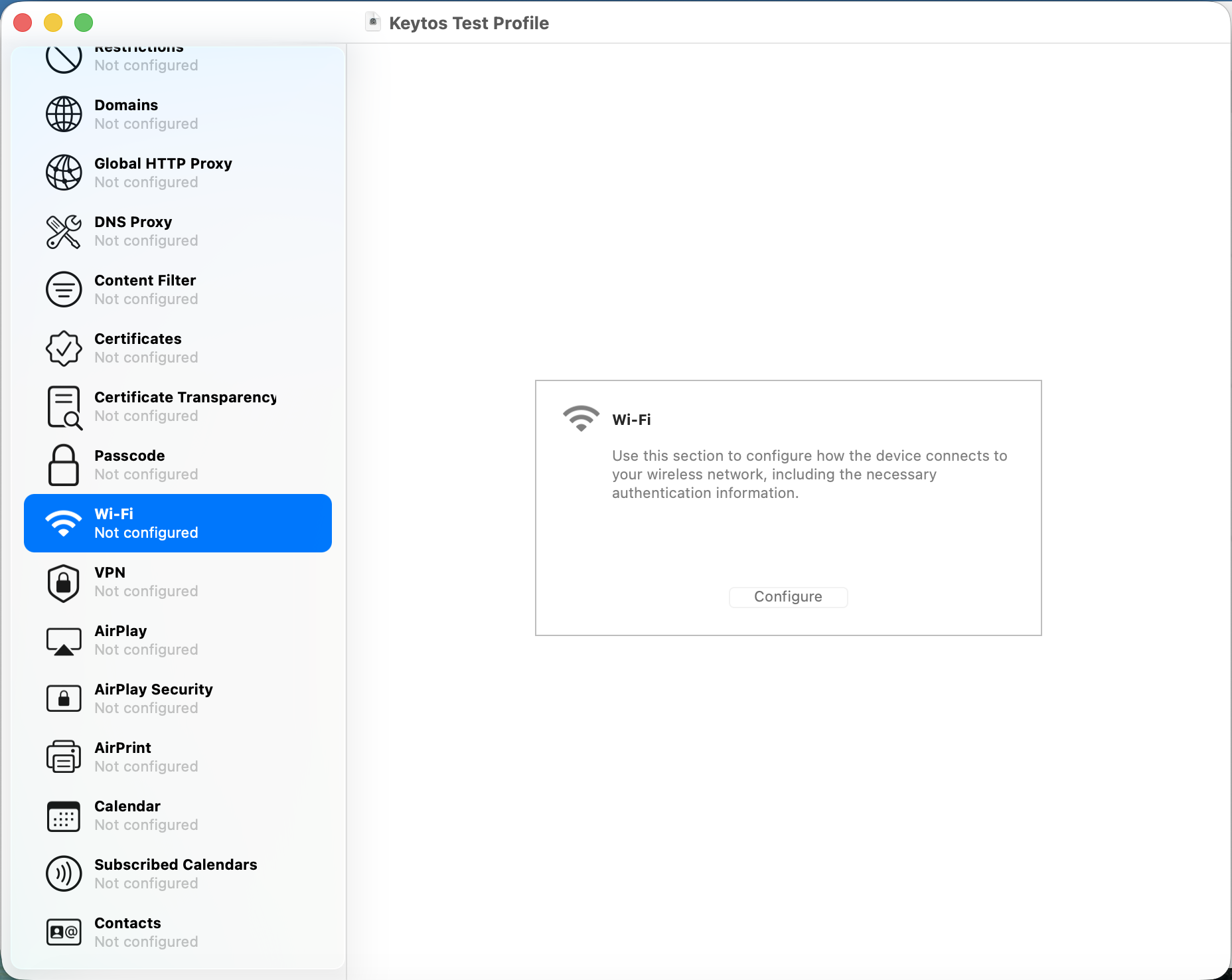Click the Contacts card icon

click(x=64, y=932)
